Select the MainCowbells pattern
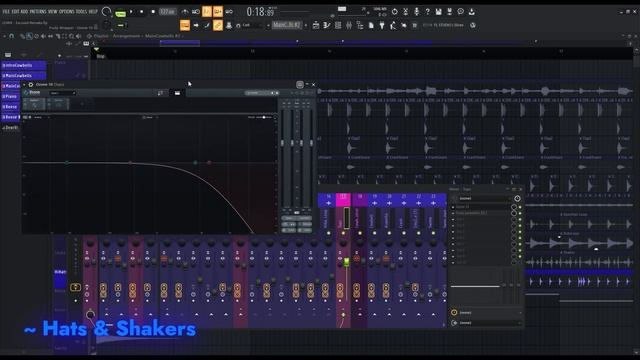 click(x=24, y=76)
